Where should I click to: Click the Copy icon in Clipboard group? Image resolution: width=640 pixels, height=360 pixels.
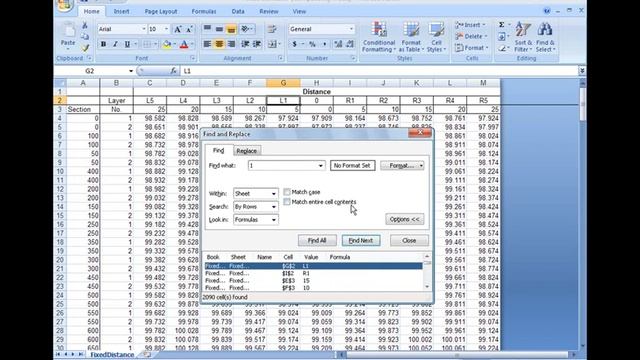(x=85, y=37)
